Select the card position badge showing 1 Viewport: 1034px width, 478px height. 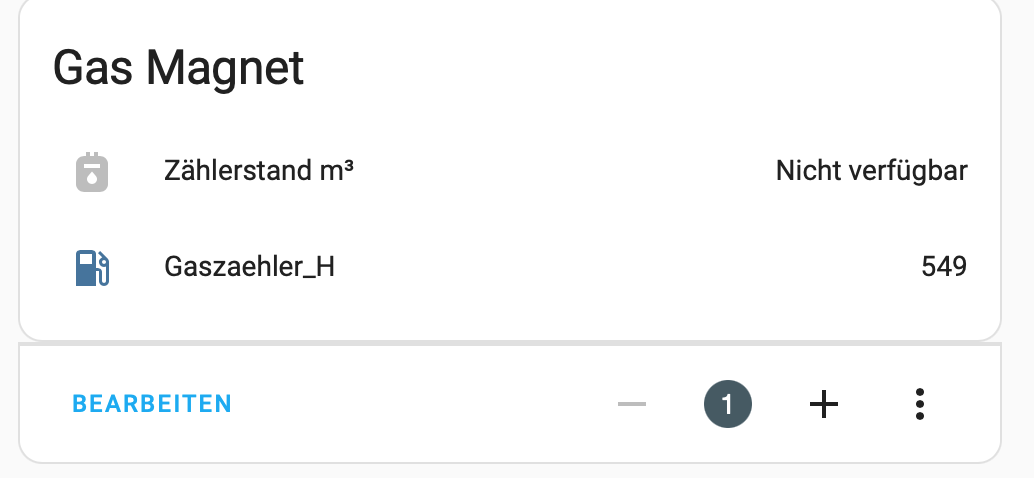(727, 404)
